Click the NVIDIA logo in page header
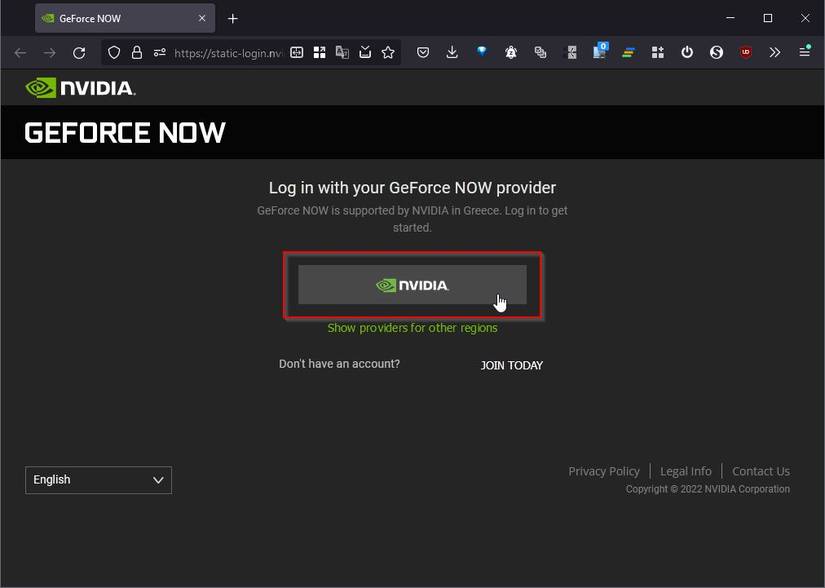 81,88
